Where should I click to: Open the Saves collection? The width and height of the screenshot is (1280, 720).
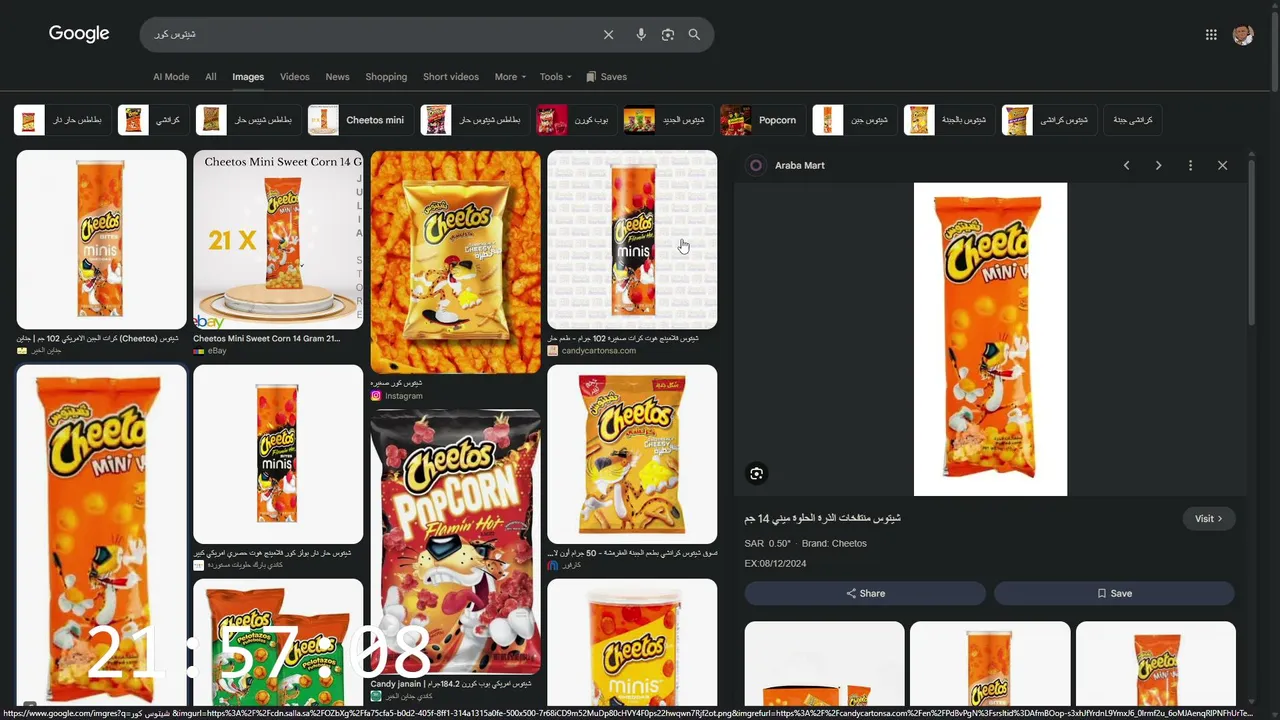coord(607,77)
